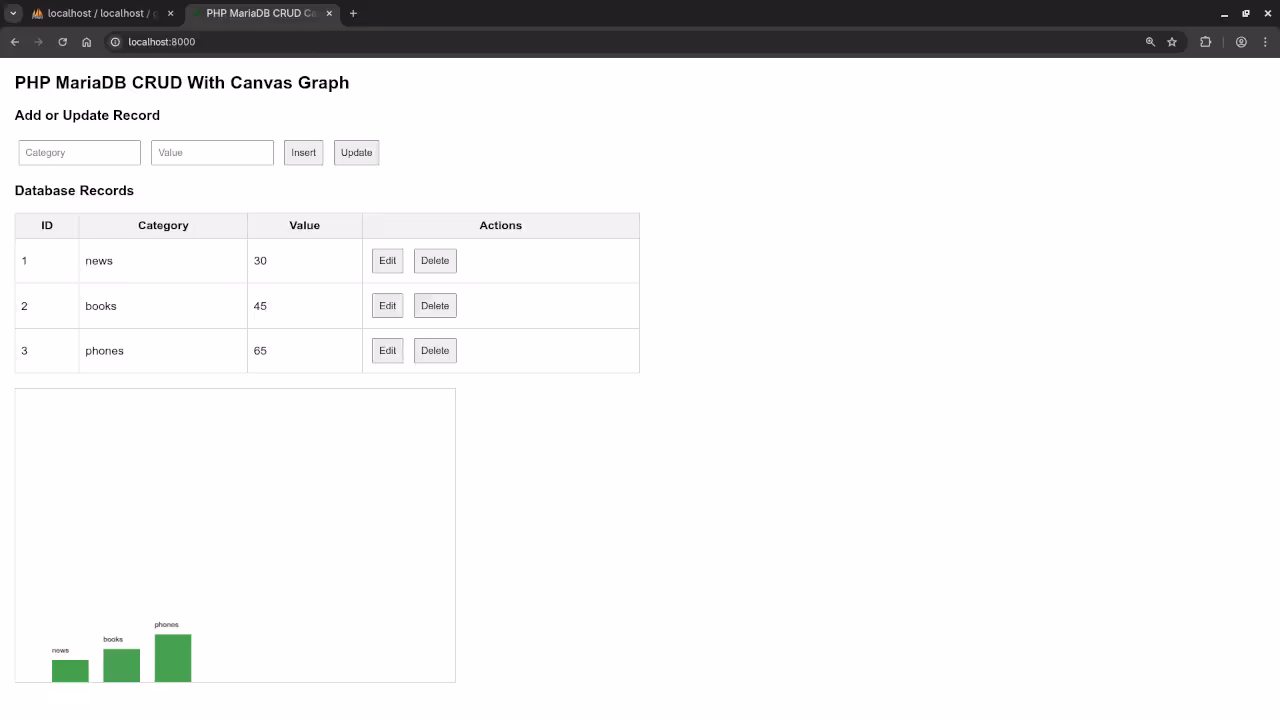
Task: Open the browser extensions puzzle icon
Action: click(x=1205, y=42)
